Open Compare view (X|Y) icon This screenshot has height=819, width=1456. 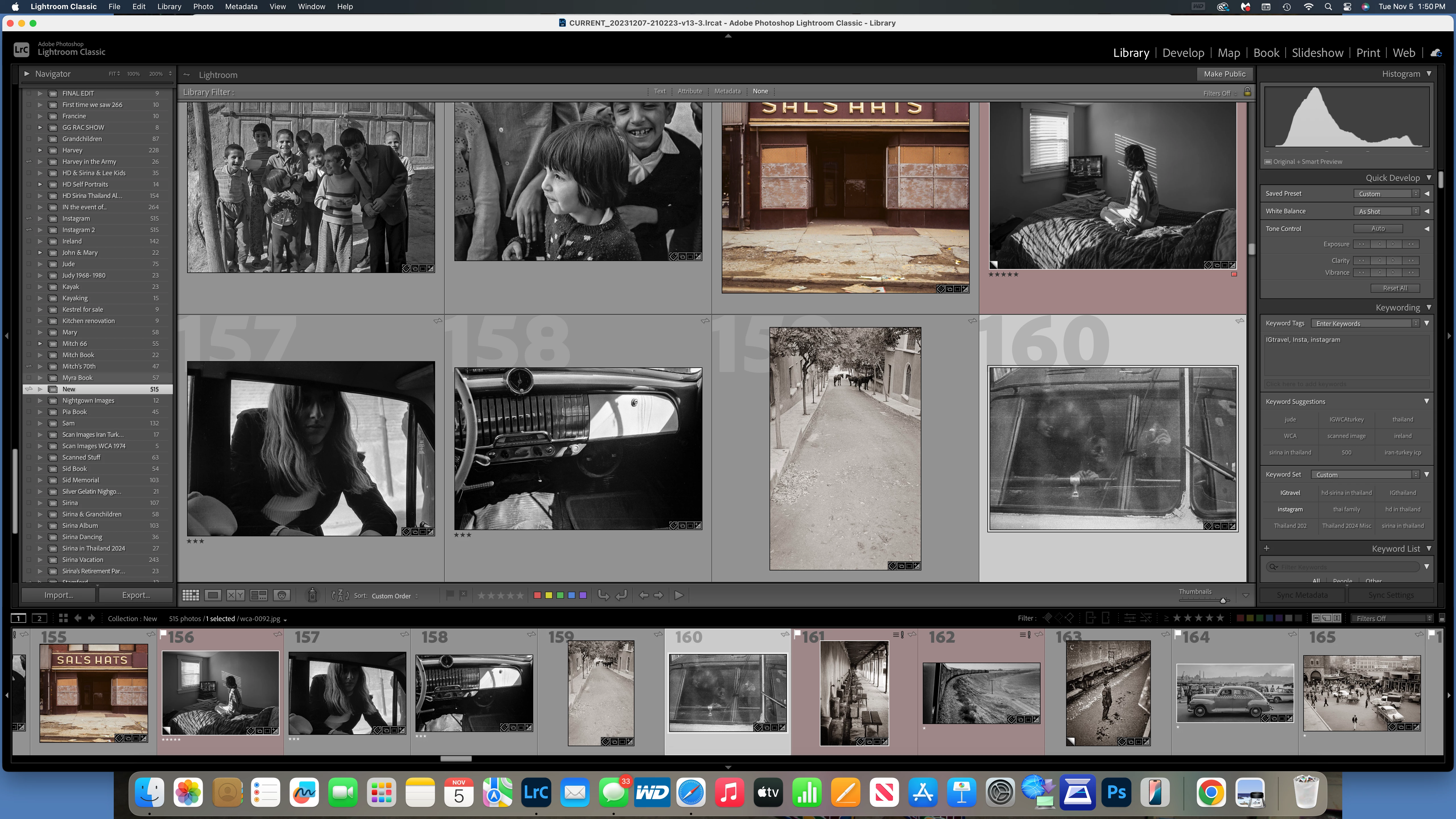(x=236, y=595)
